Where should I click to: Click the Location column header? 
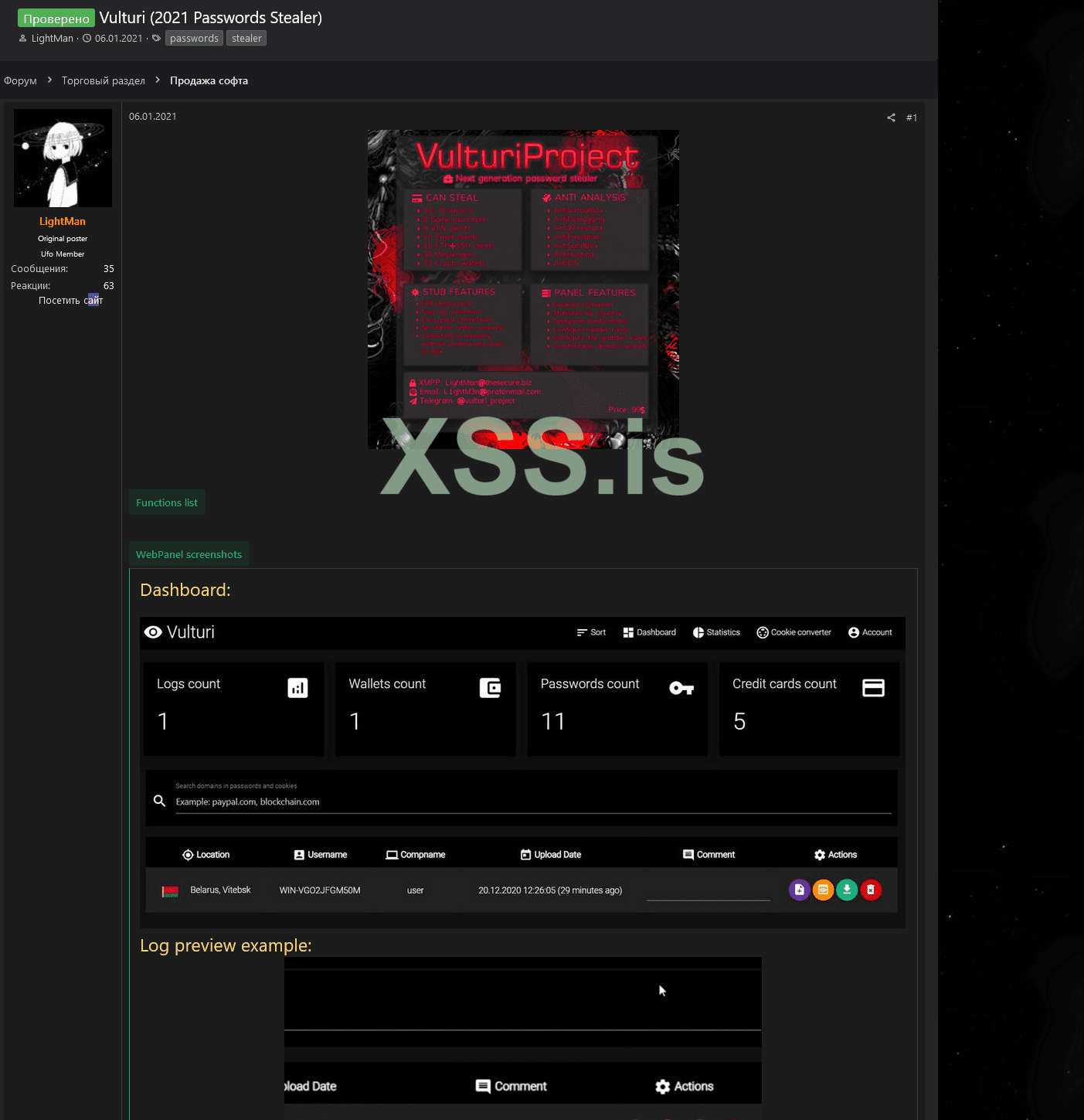206,855
